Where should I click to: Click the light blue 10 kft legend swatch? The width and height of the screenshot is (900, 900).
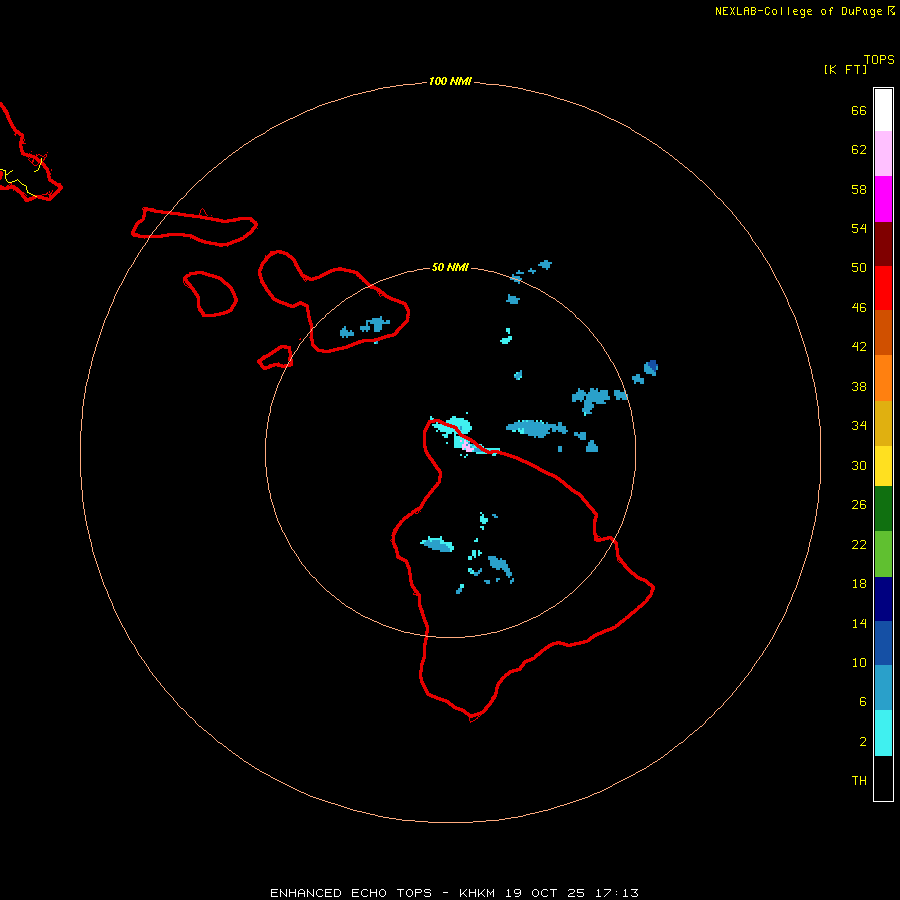(x=883, y=688)
